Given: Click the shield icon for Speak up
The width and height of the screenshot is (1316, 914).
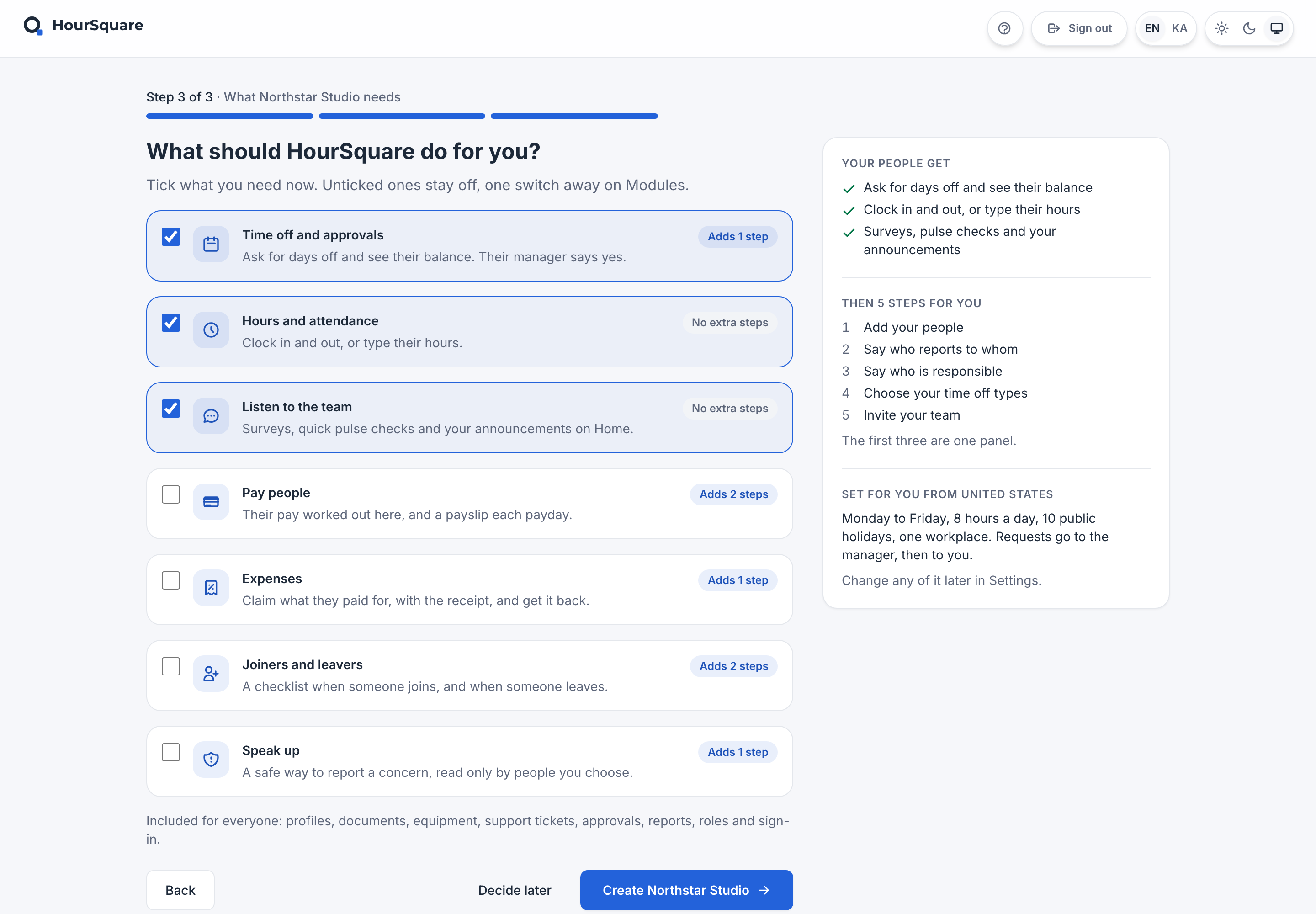Looking at the screenshot, I should coord(211,760).
